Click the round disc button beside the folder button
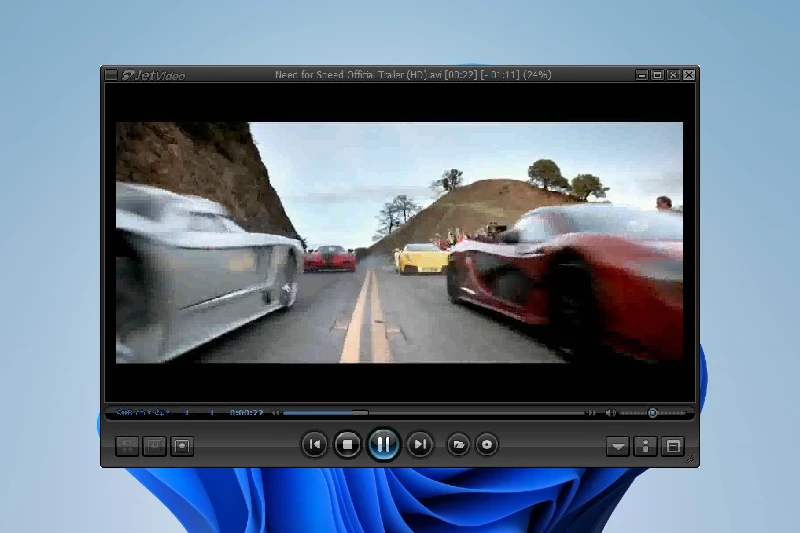This screenshot has width=800, height=533. point(487,445)
